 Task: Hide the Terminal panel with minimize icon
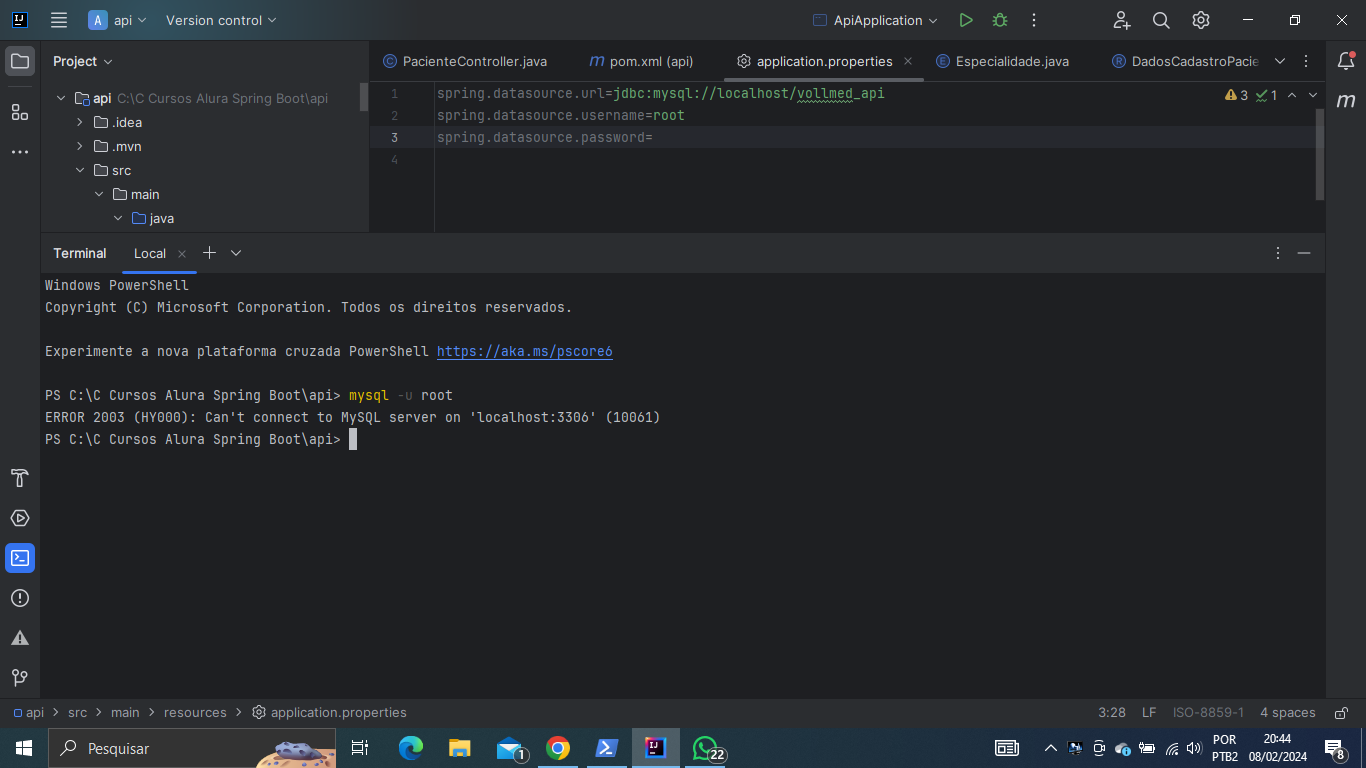click(x=1304, y=253)
